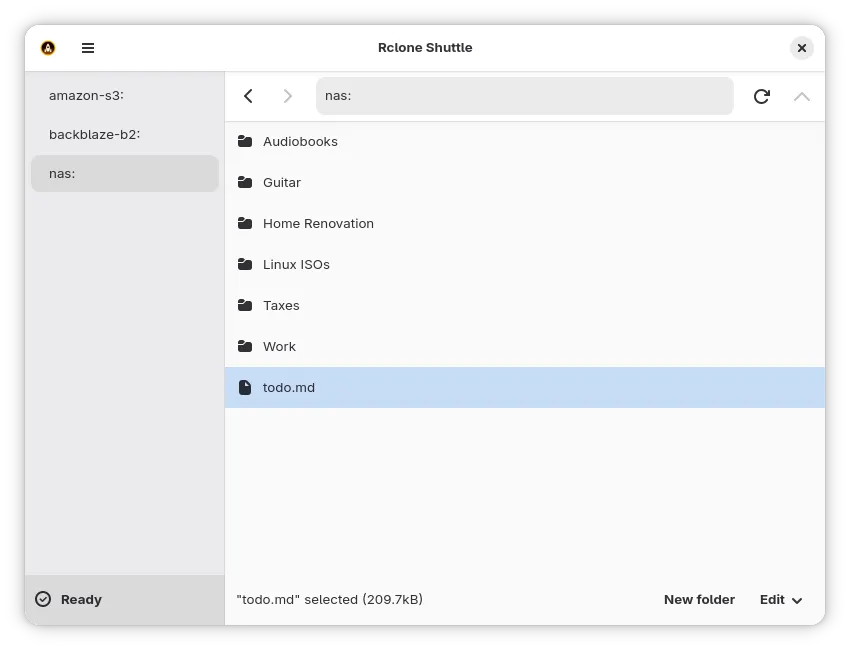Select the backblaze-b2: remote
The height and width of the screenshot is (650, 850).
[x=125, y=134]
